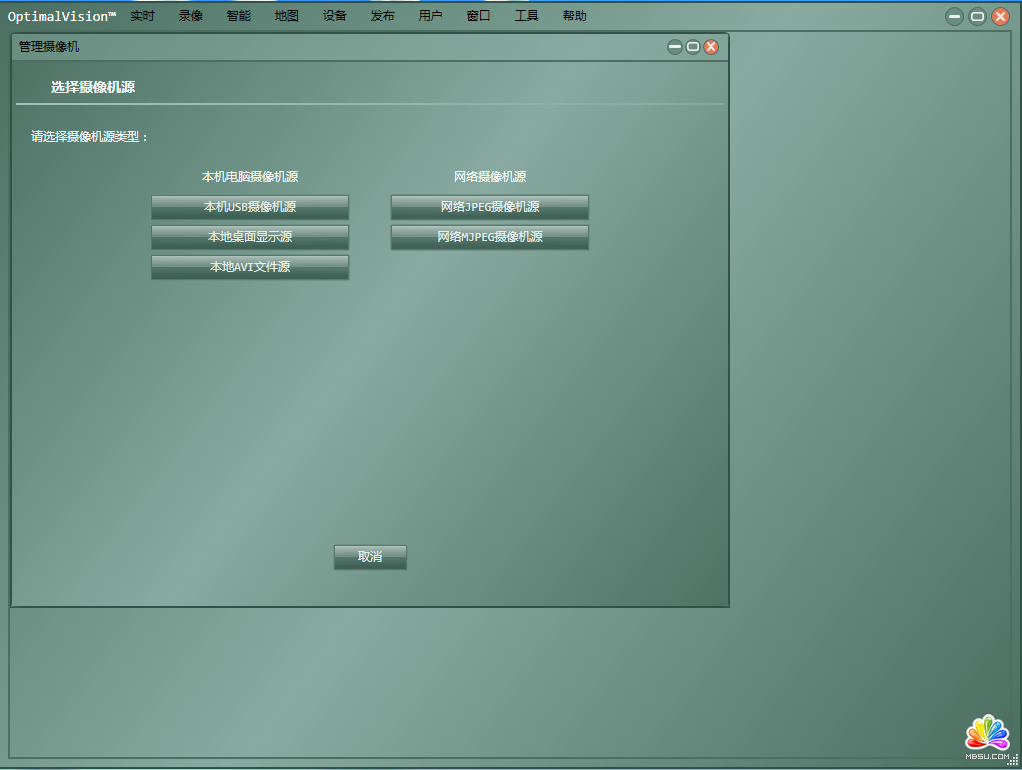1022x770 pixels.
Task: Select 本地桌面显示源 as camera source
Action: (250, 237)
